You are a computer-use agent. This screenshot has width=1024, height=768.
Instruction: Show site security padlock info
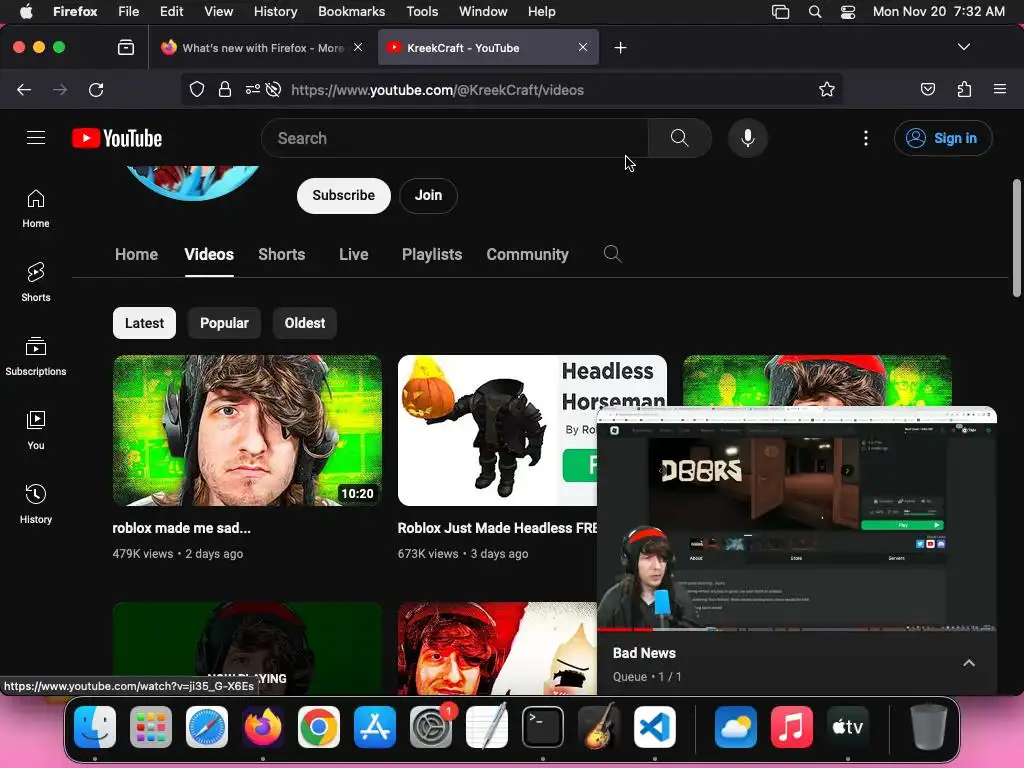click(225, 89)
